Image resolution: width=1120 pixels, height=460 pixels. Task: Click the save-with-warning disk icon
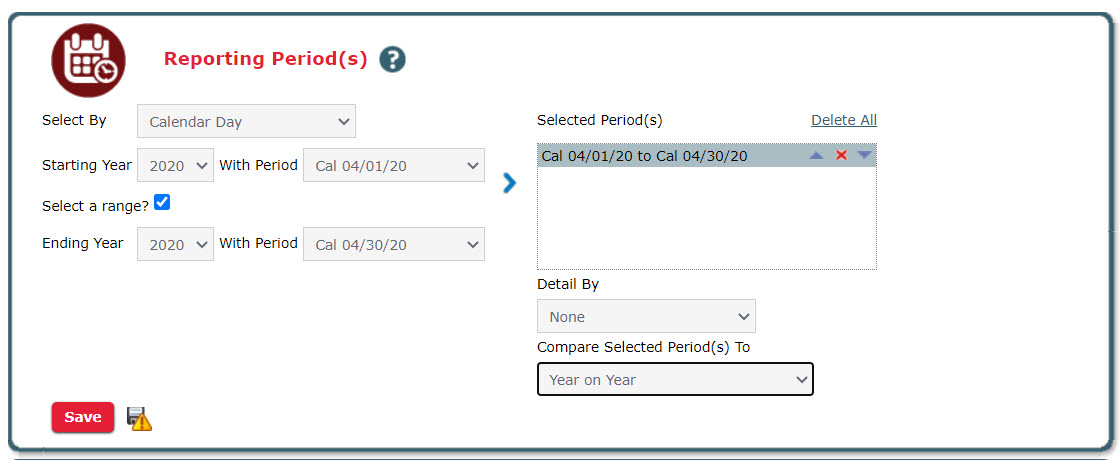(140, 419)
